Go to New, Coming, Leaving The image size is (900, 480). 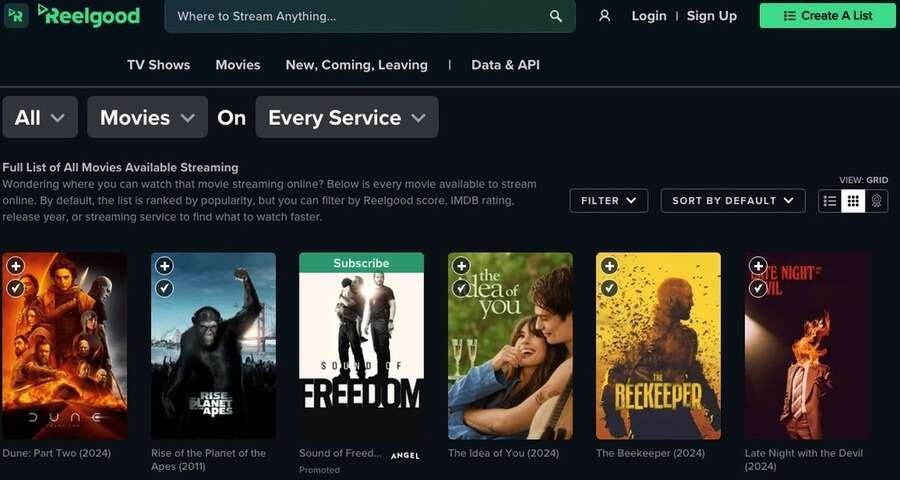[x=356, y=65]
